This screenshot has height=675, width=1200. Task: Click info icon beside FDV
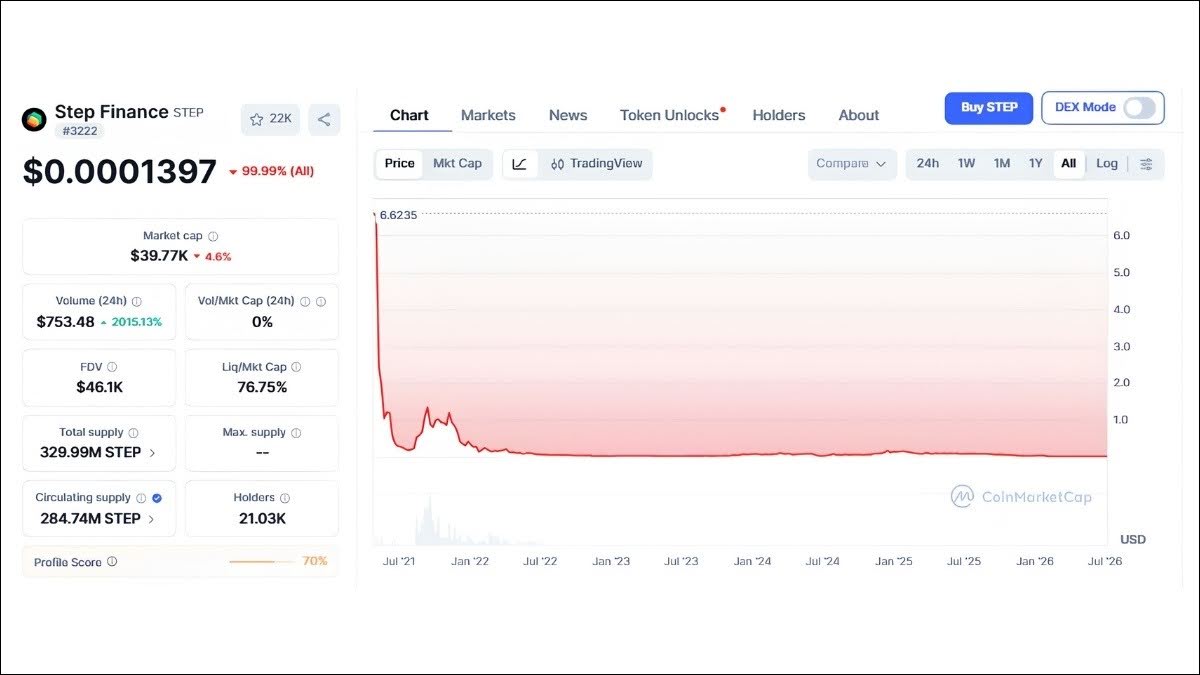coord(112,368)
